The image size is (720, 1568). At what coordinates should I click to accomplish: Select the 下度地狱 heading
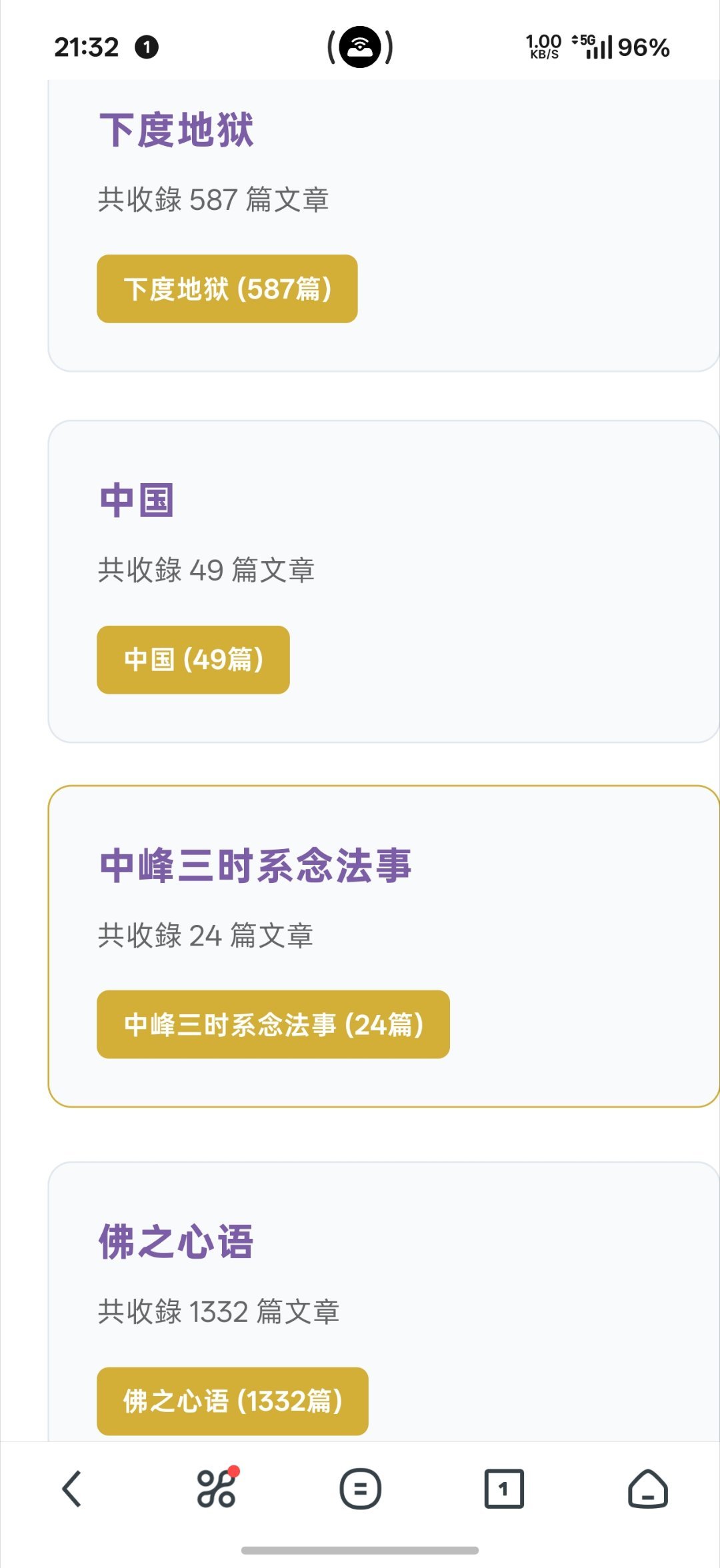177,129
